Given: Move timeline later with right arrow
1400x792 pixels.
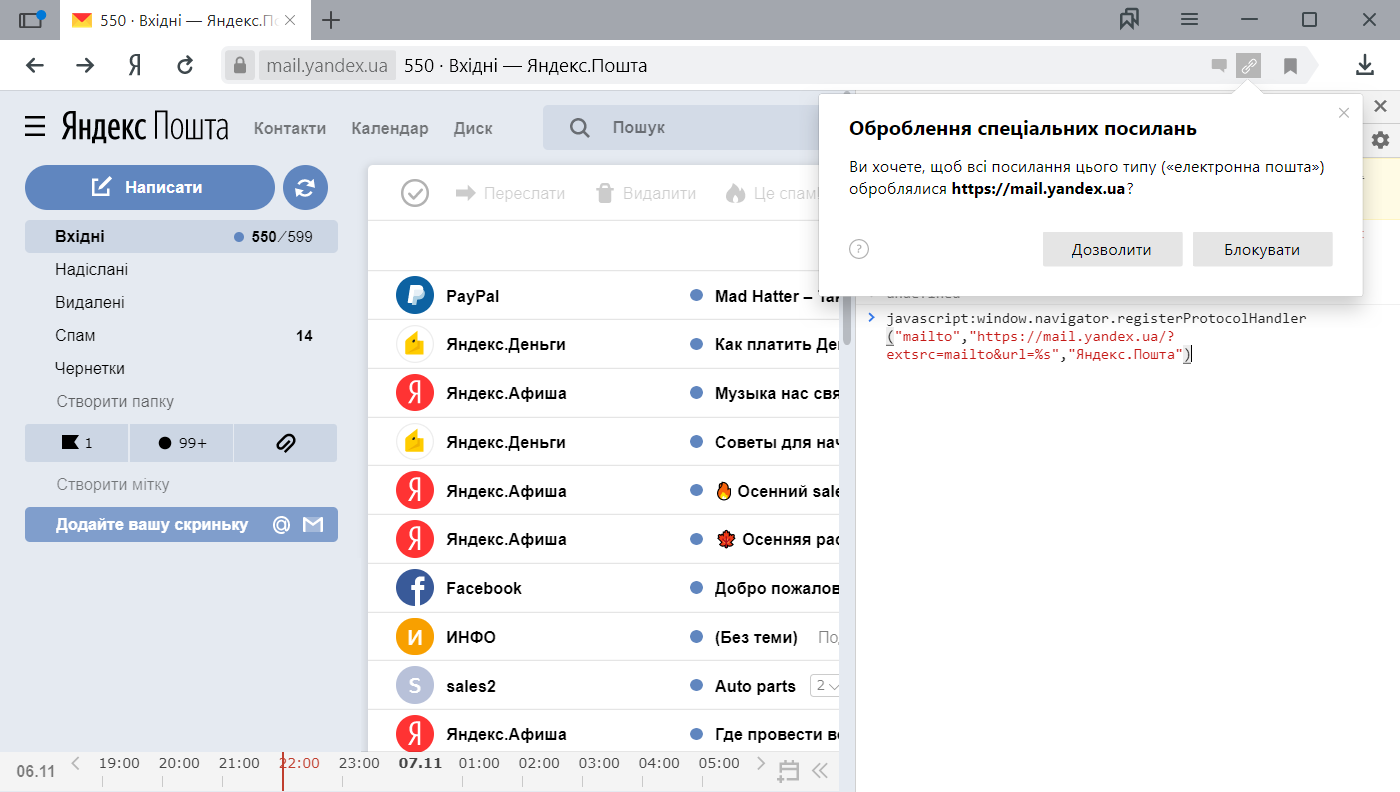Looking at the screenshot, I should [762, 764].
